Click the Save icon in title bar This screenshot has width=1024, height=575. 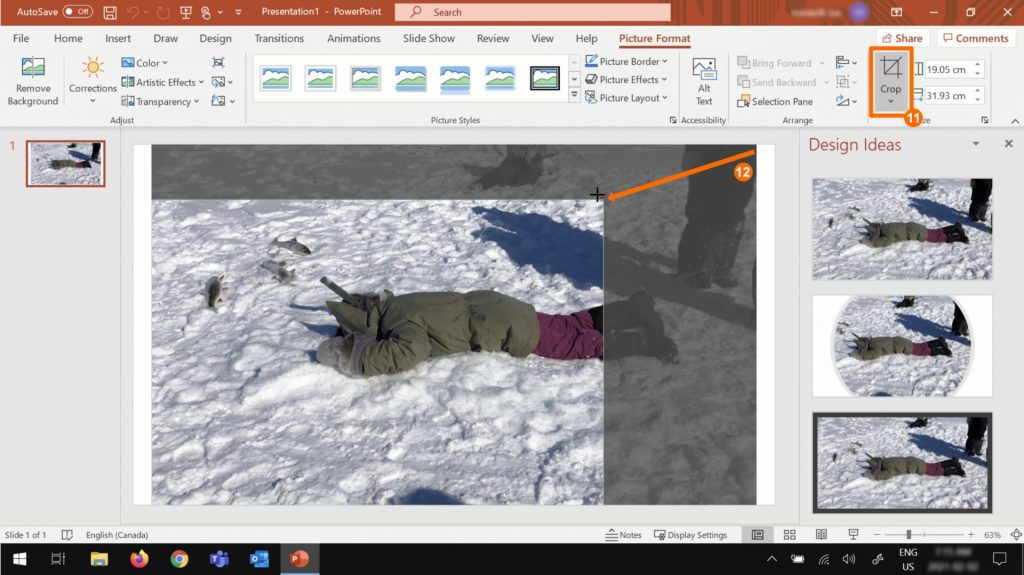(110, 12)
